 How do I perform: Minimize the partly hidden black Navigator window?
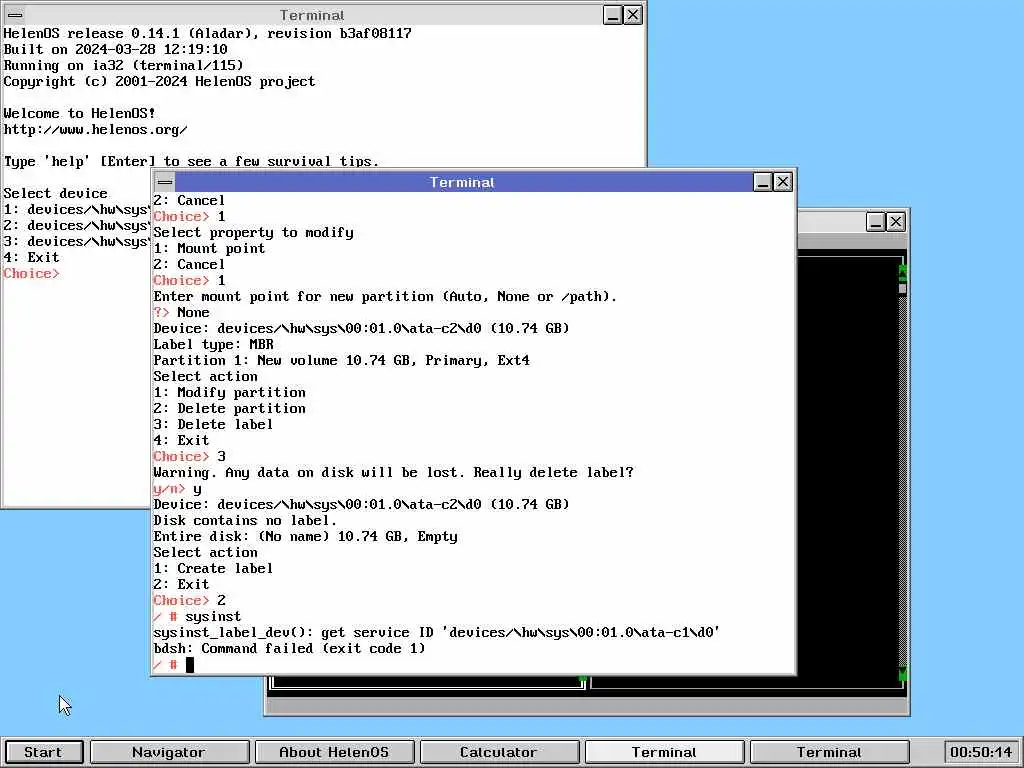(x=876, y=222)
